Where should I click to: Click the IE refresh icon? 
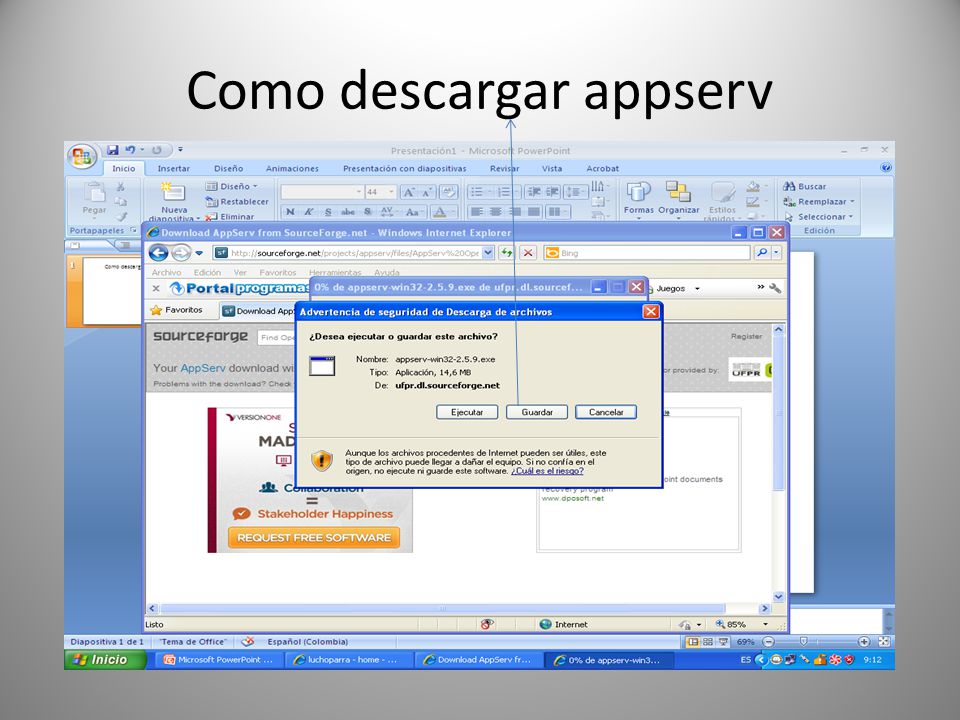tap(507, 253)
